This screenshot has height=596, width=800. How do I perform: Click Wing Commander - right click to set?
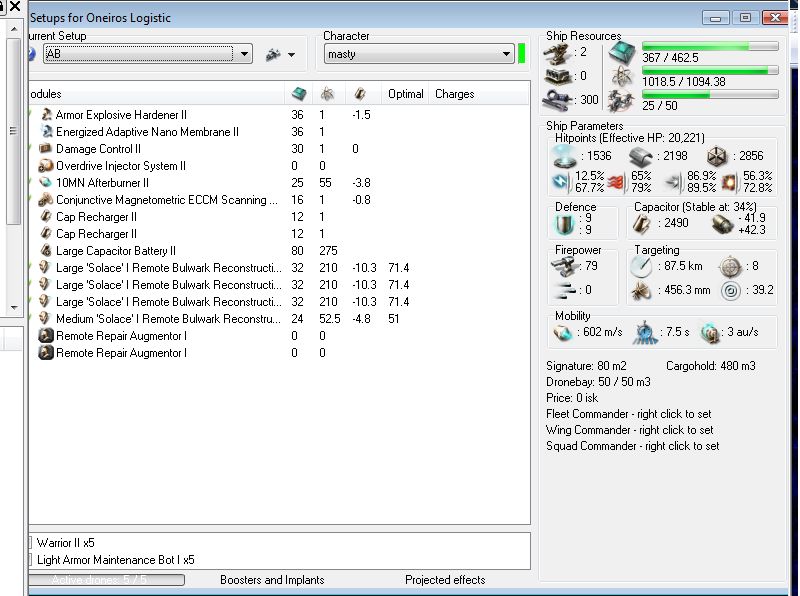point(630,430)
